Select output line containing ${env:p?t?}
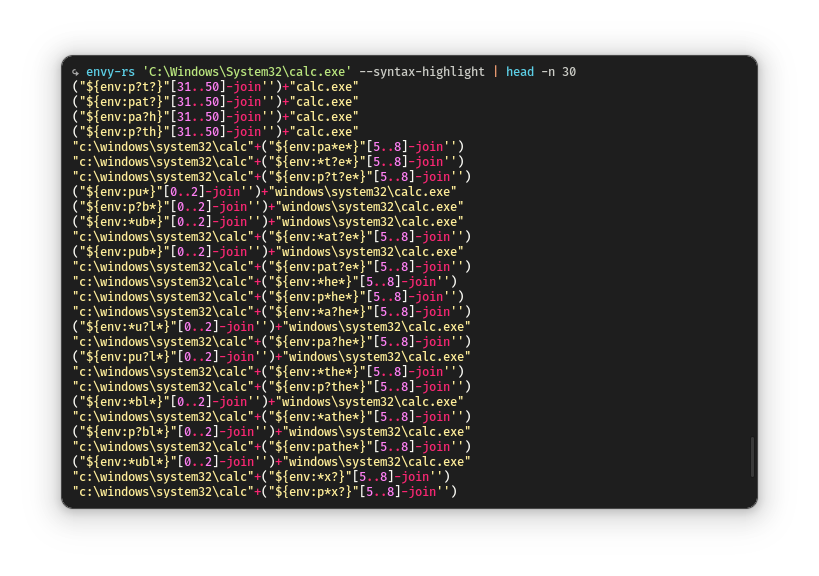819x576 pixels. tap(215, 87)
